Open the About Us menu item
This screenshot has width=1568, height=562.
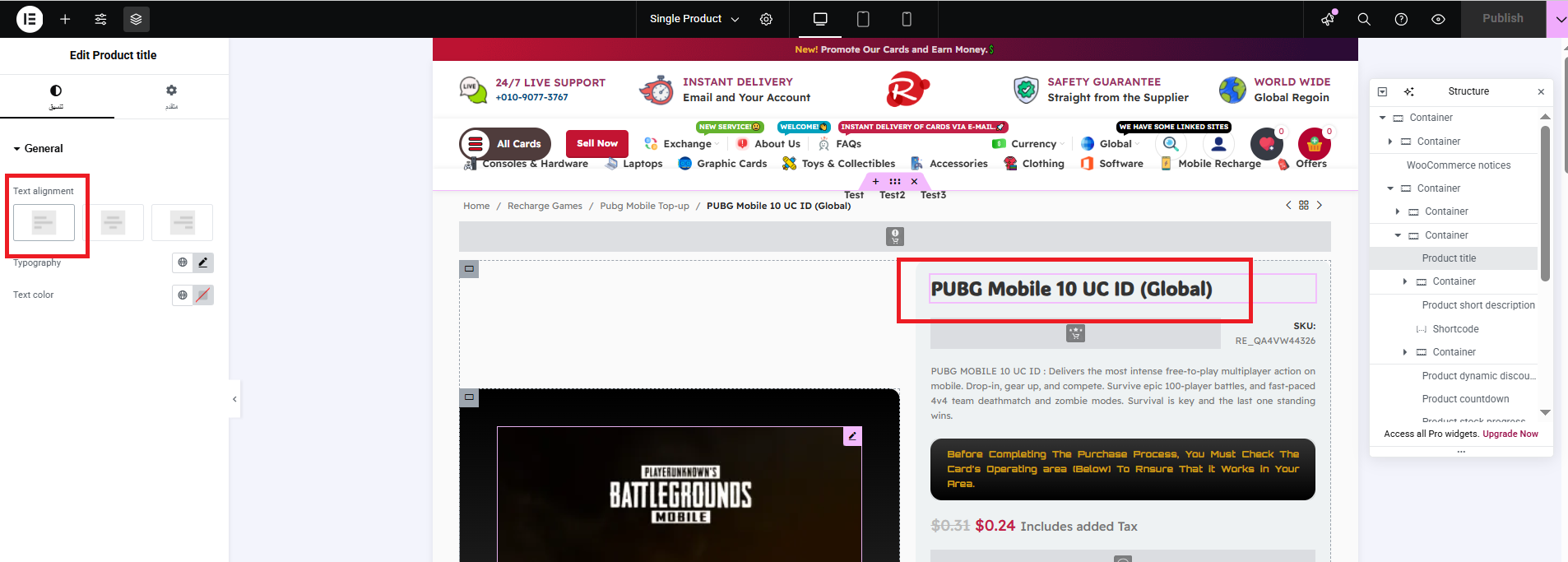point(769,144)
